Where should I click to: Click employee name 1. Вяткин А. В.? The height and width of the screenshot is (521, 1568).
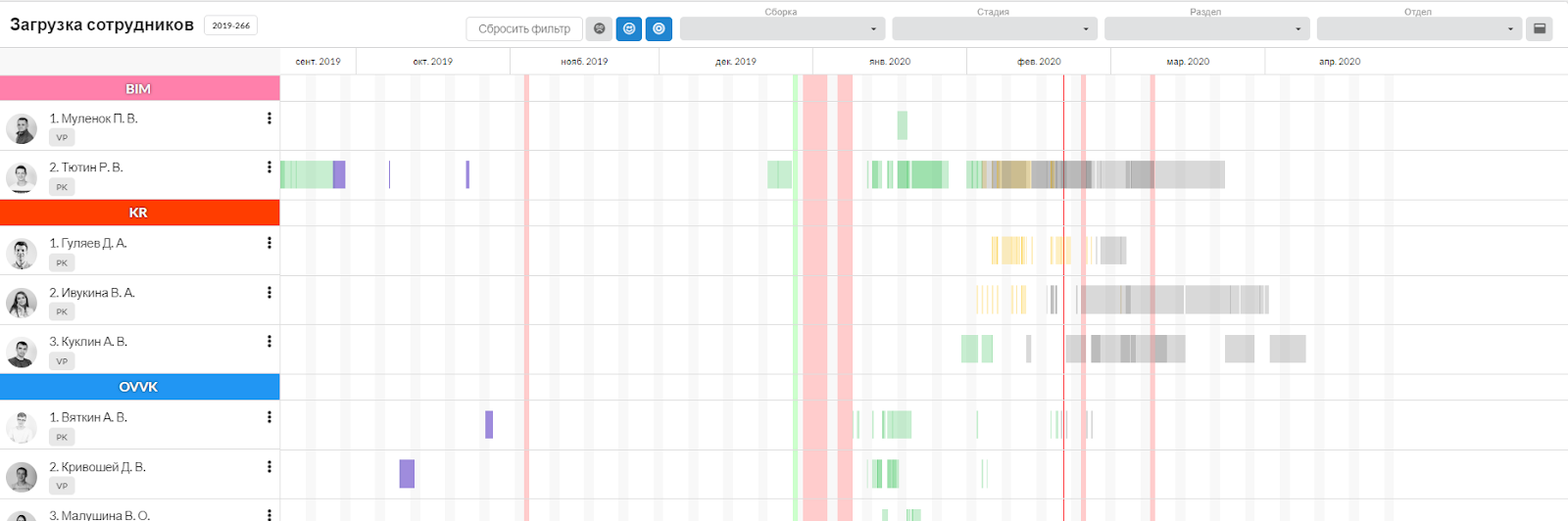pyautogui.click(x=88, y=417)
